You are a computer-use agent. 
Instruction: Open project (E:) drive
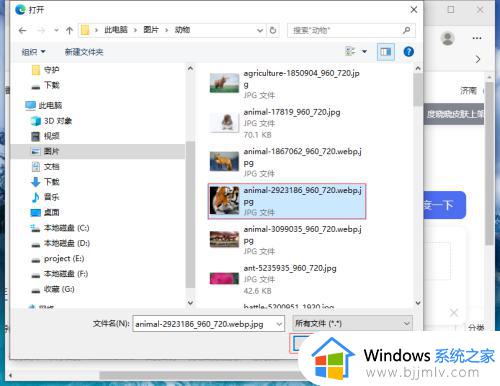point(58,259)
